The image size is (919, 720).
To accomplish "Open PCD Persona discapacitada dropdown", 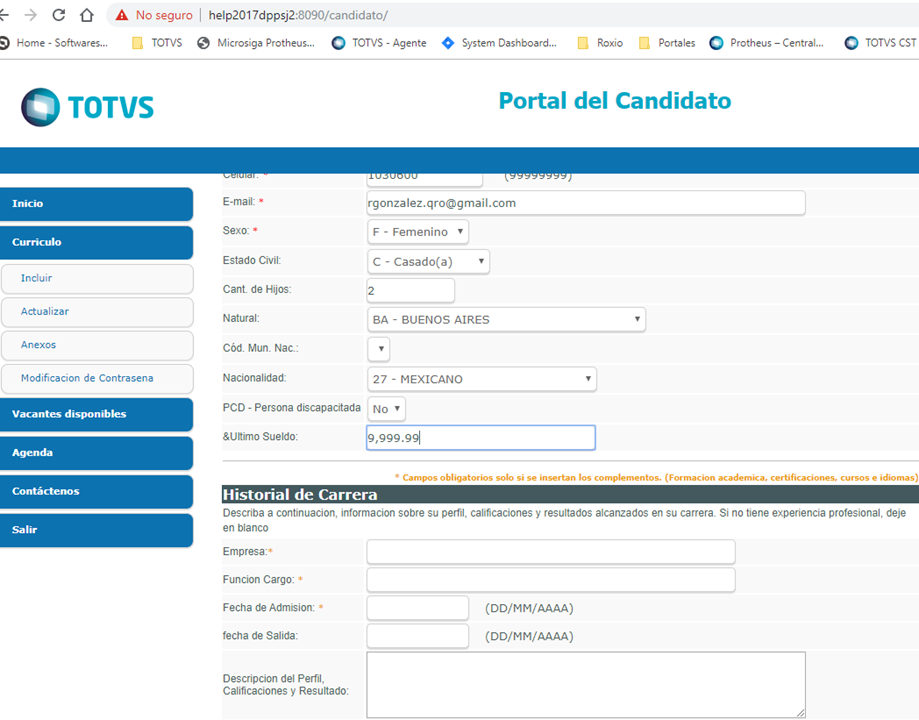I will pyautogui.click(x=386, y=409).
